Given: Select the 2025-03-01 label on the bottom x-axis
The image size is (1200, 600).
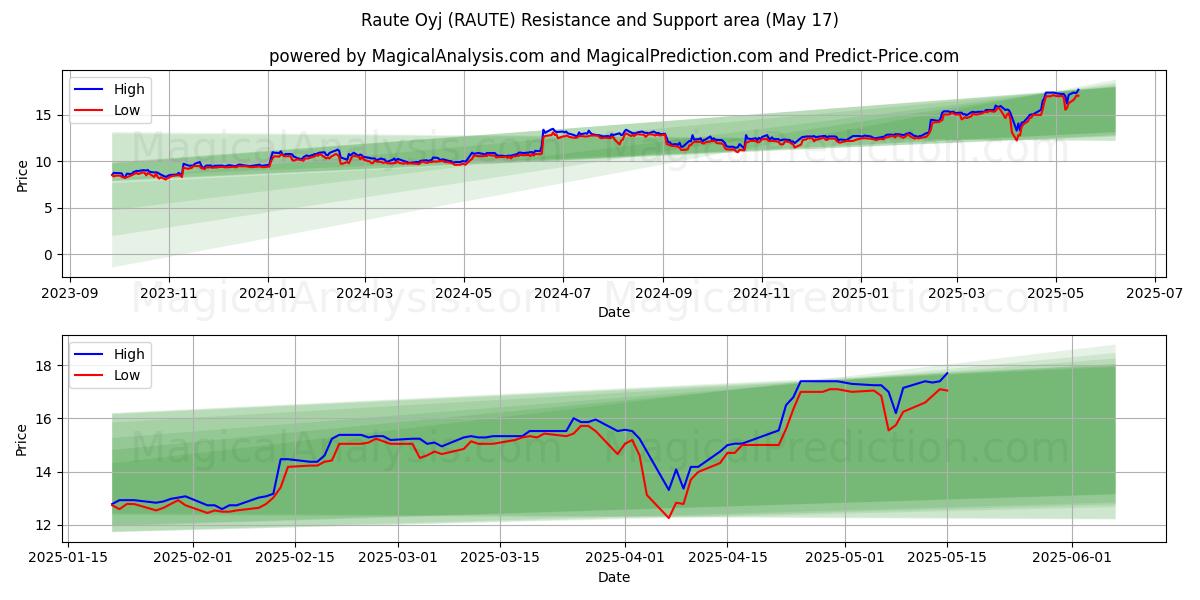Looking at the screenshot, I should pyautogui.click(x=398, y=559).
